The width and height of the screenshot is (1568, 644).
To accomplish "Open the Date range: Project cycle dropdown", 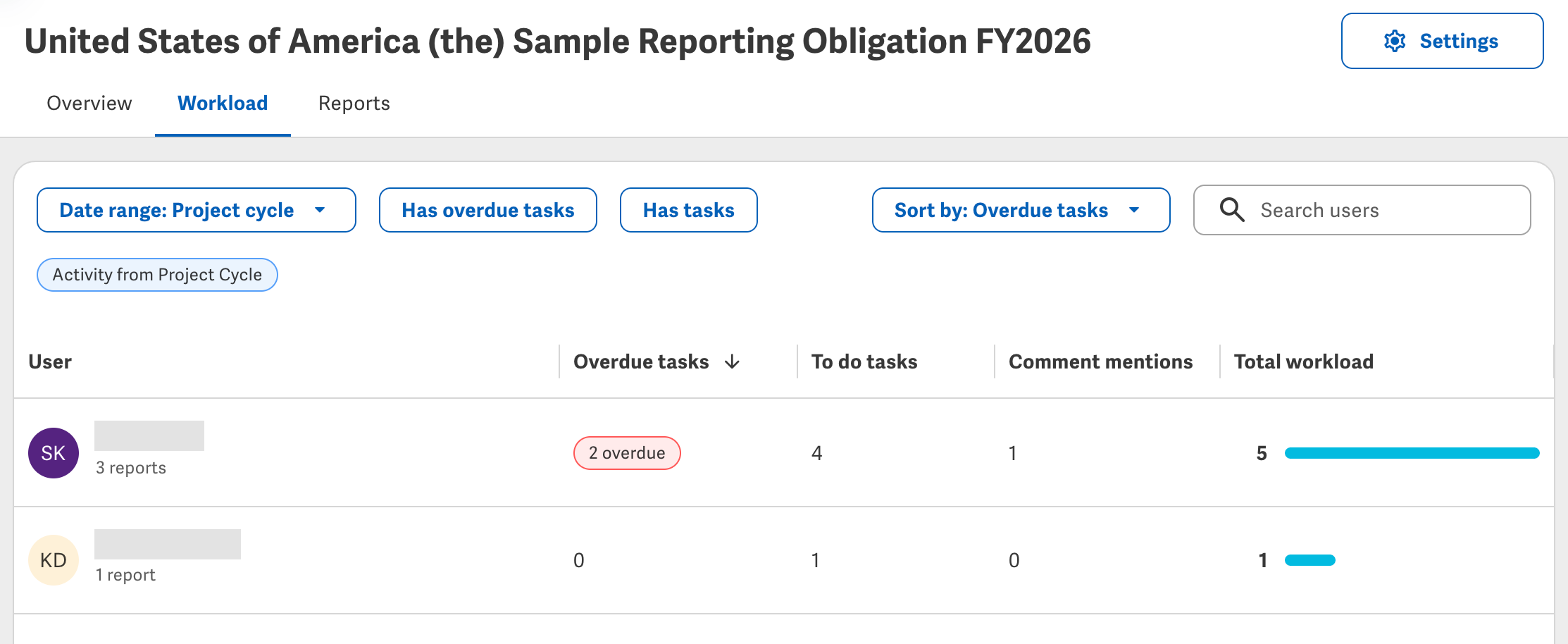I will [x=197, y=210].
